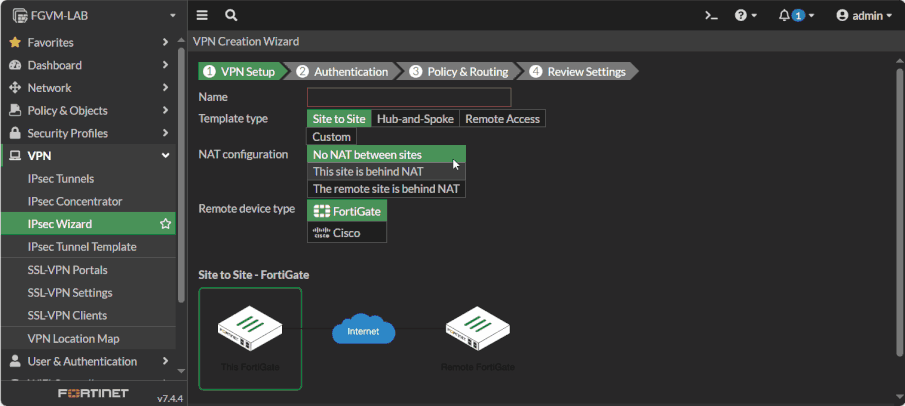Unfavorite IPsec Wizard using star icon

166,224
